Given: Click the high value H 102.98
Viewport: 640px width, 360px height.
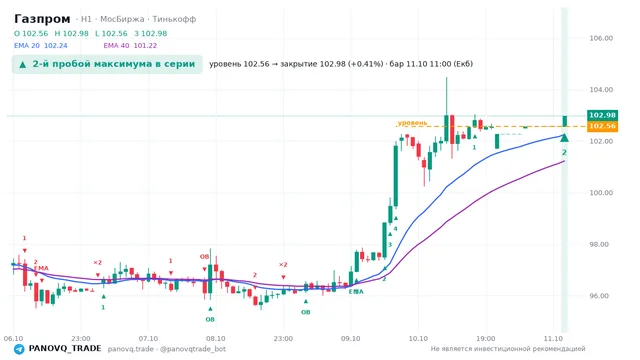Looking at the screenshot, I should [x=71, y=33].
